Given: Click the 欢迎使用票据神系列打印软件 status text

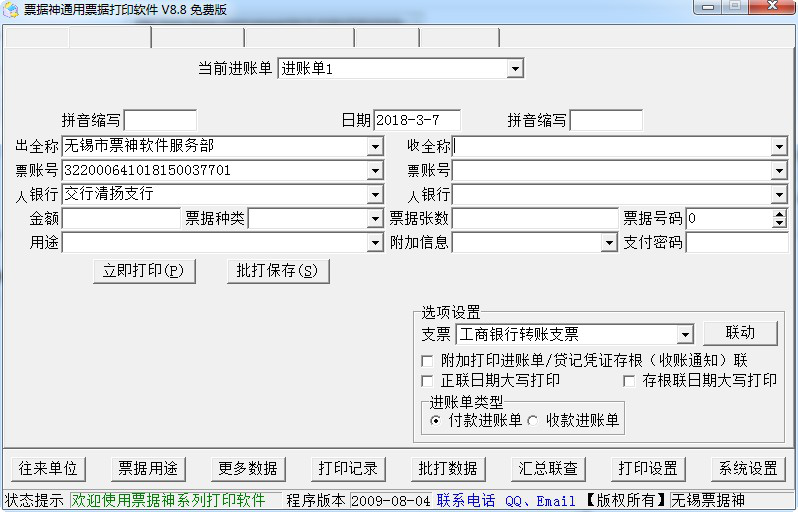Looking at the screenshot, I should click(168, 501).
